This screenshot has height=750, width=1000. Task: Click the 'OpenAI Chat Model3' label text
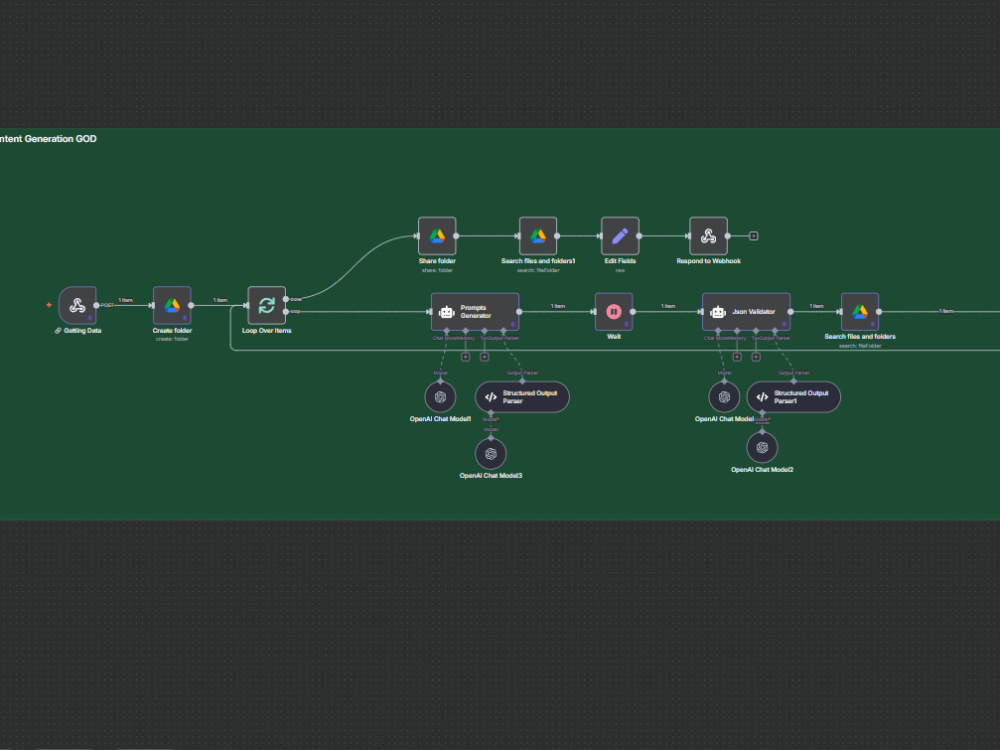pyautogui.click(x=490, y=476)
